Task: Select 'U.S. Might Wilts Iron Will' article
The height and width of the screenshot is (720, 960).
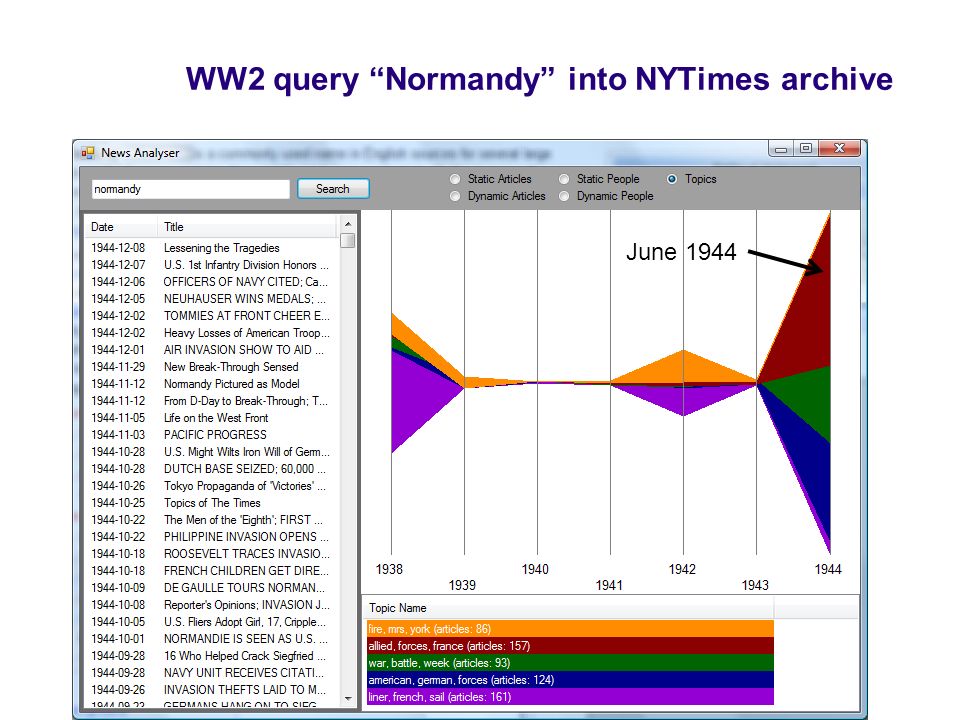Action: point(211,452)
